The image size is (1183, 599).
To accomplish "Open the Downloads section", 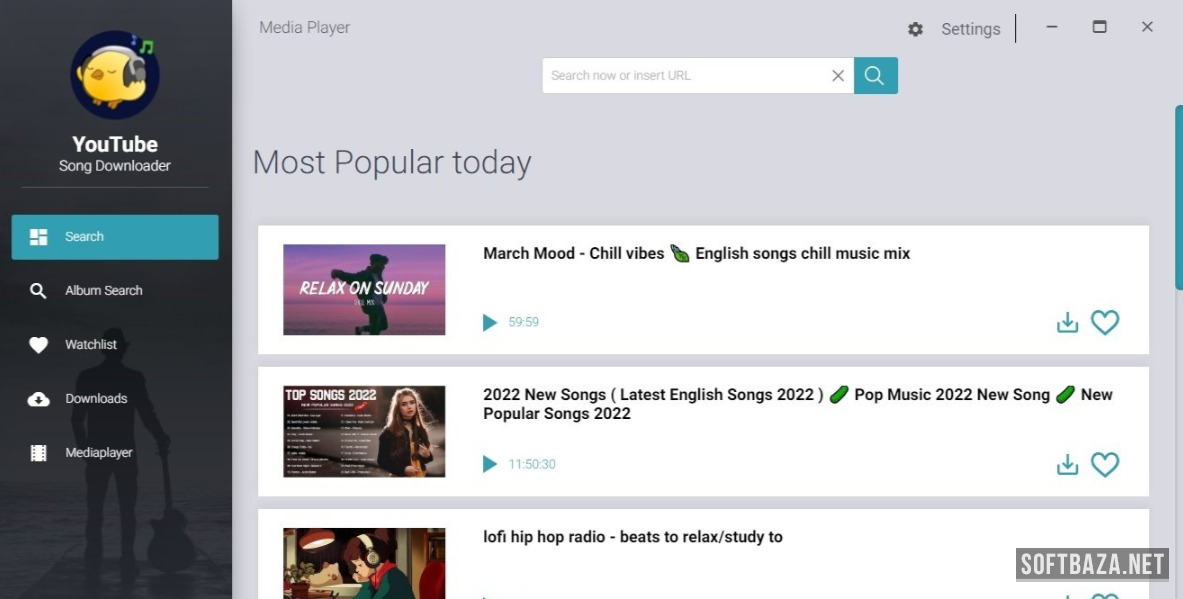I will coord(96,399).
